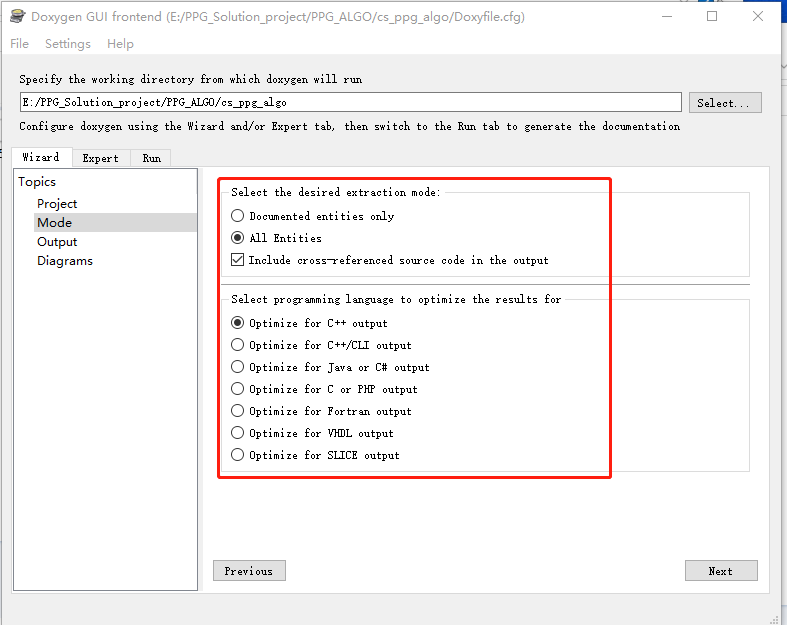Select Optimize for C or PHP output
This screenshot has width=787, height=625.
(x=324, y=389)
